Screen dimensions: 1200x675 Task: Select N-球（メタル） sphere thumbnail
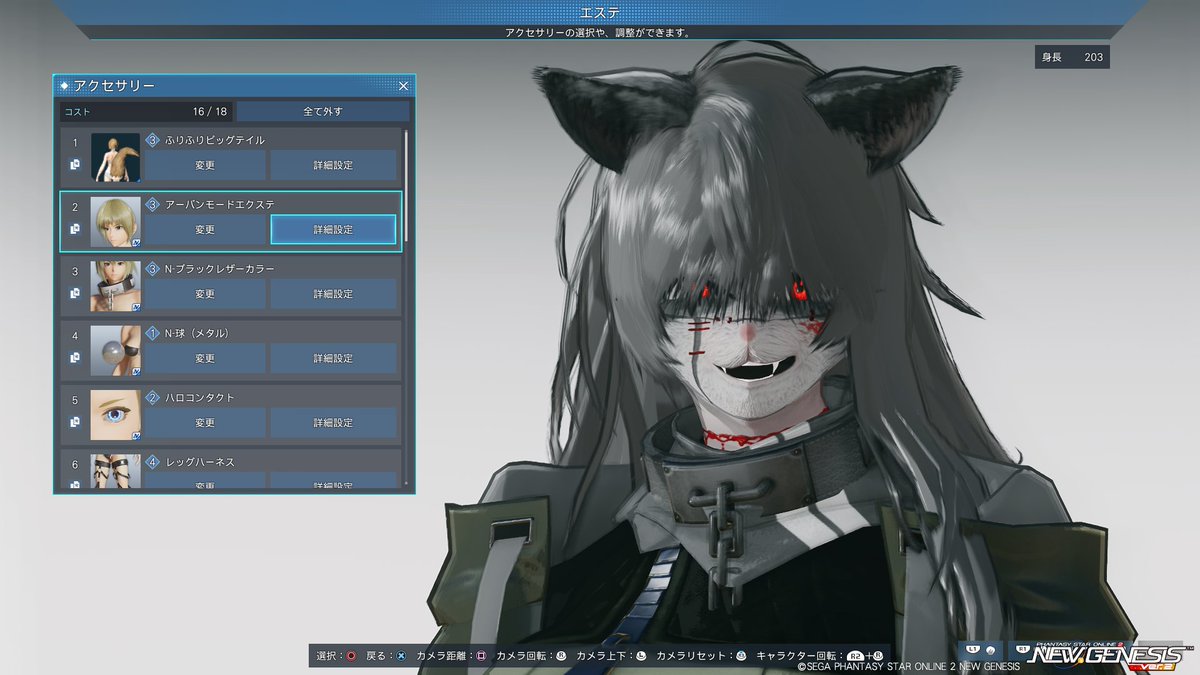(x=116, y=350)
